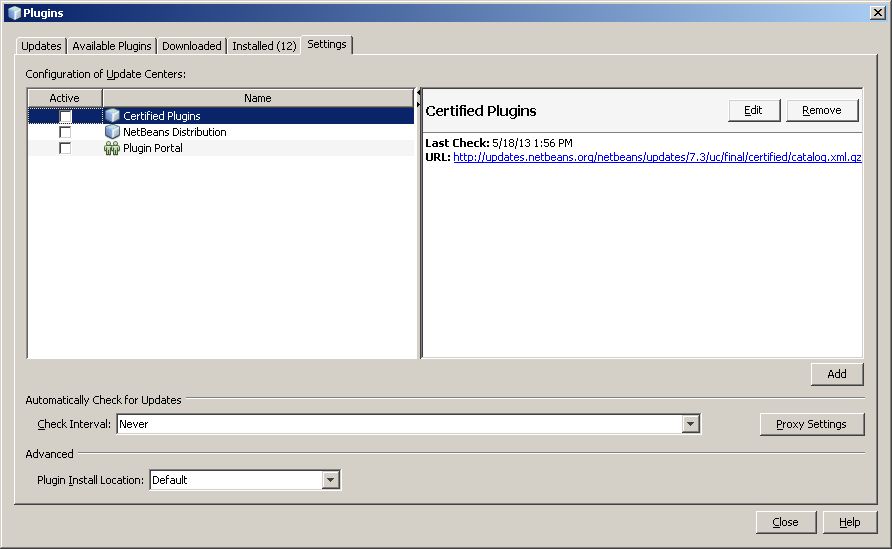Click the split pane collapse-left arrow

coord(418,92)
